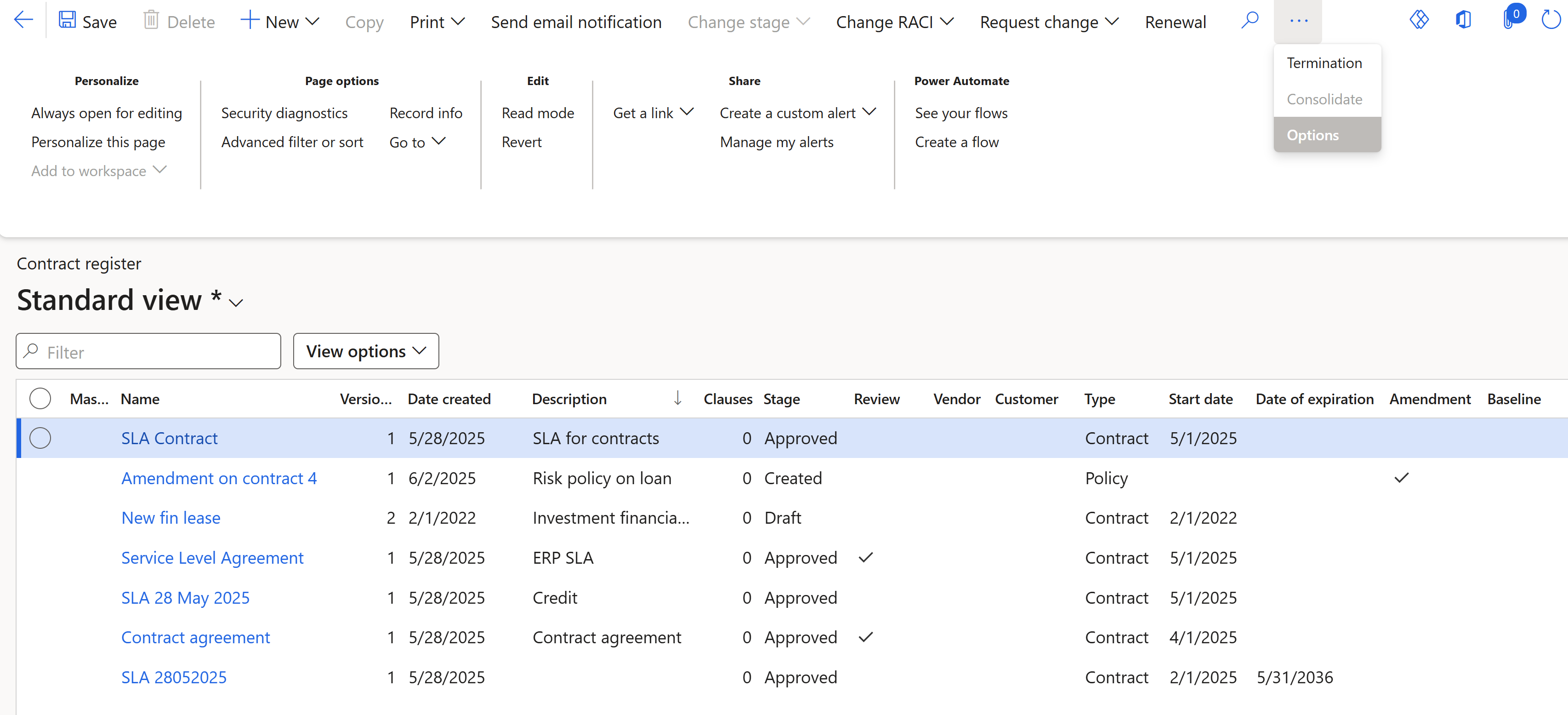The width and height of the screenshot is (1568, 715).
Task: Click Send email notification button
Action: click(576, 22)
